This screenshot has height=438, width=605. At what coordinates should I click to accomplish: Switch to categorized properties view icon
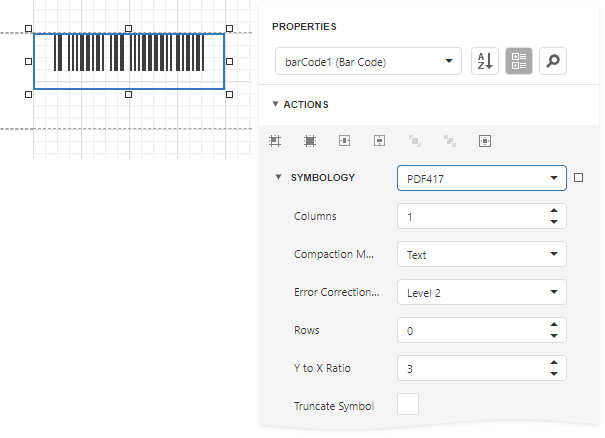pos(518,62)
